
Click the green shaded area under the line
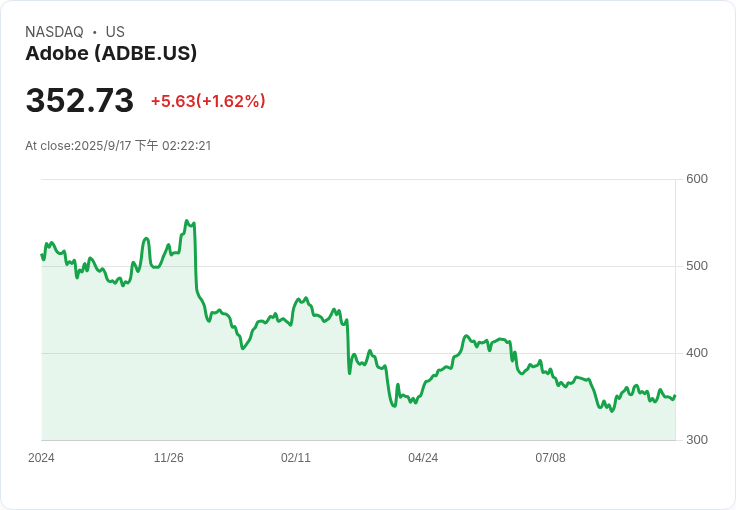[x=359, y=413]
